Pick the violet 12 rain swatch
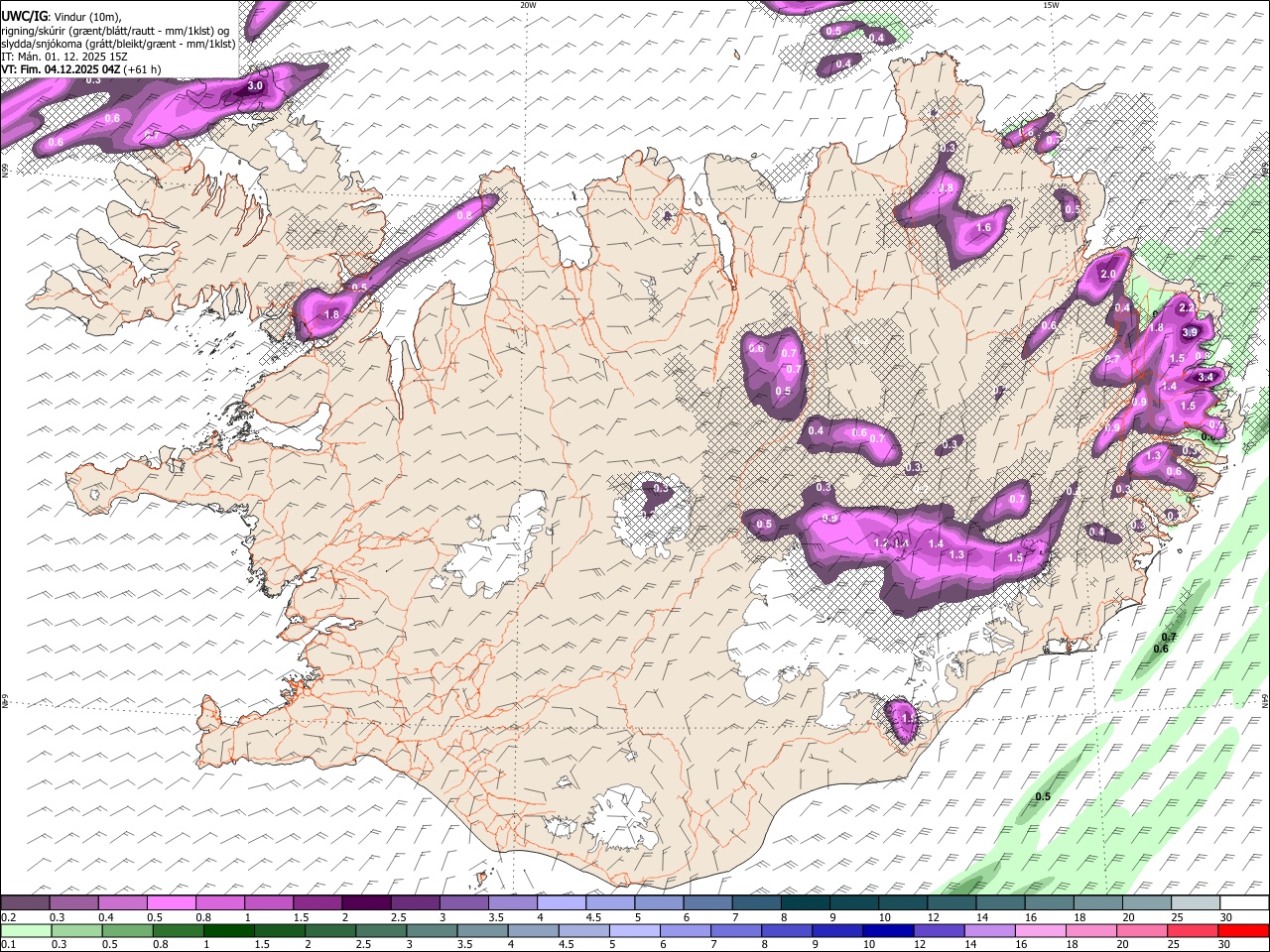1270x952 pixels. click(938, 930)
